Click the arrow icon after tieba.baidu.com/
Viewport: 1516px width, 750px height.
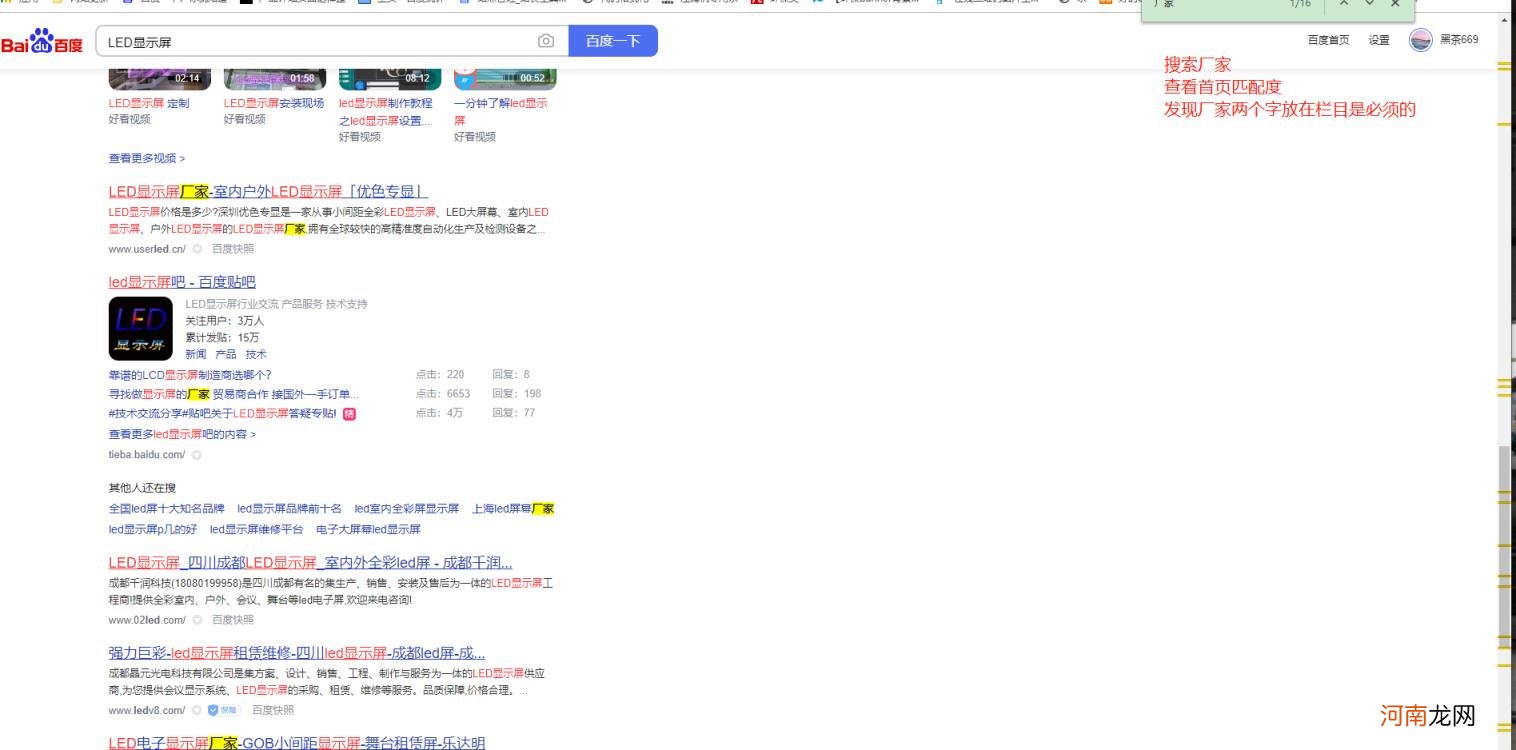click(197, 455)
